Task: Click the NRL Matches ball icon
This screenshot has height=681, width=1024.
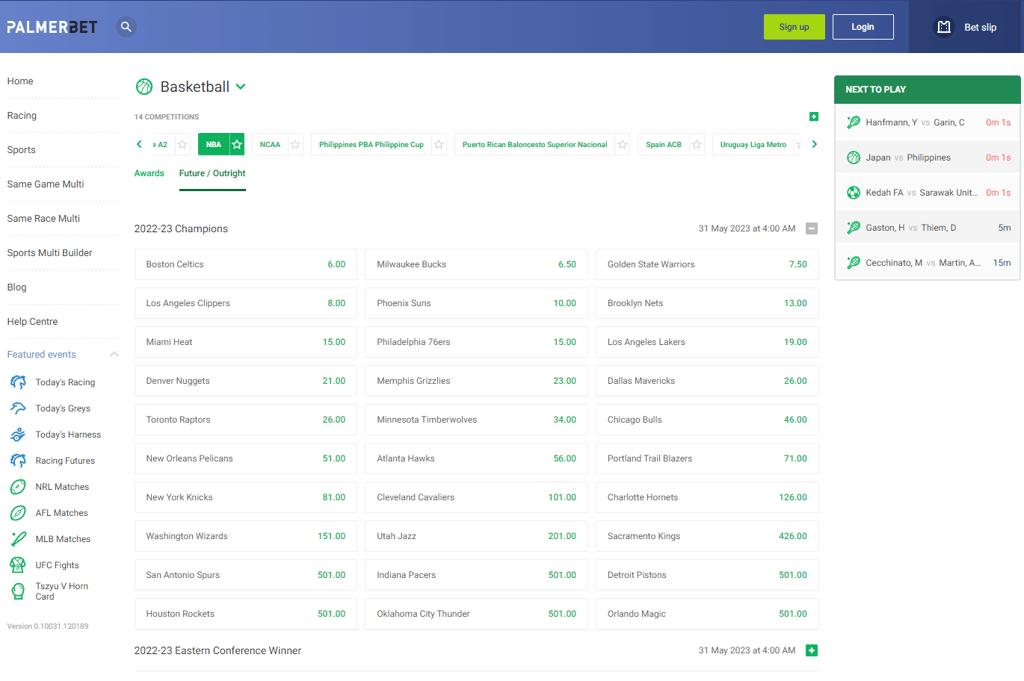Action: pyautogui.click(x=18, y=486)
